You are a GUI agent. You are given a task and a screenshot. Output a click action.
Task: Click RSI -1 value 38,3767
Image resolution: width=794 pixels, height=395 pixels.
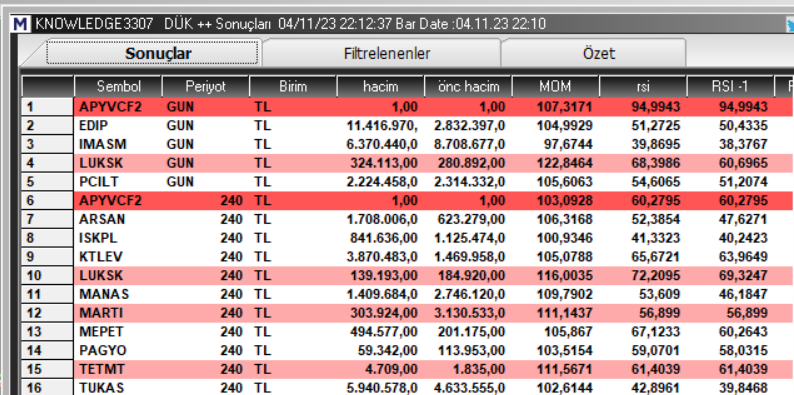pyautogui.click(x=743, y=144)
